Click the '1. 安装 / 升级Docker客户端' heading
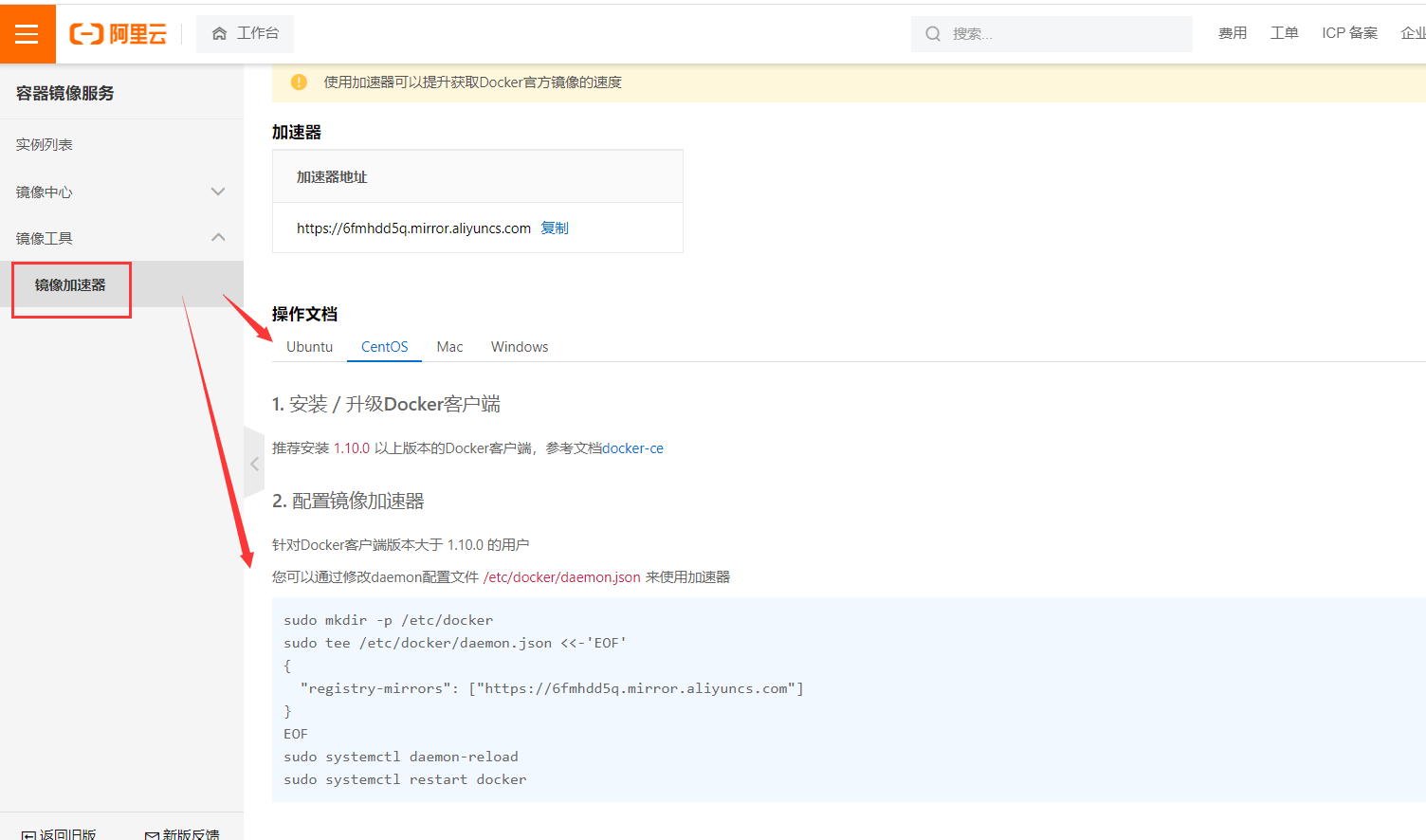Screen dimensions: 1426x840 point(386,405)
